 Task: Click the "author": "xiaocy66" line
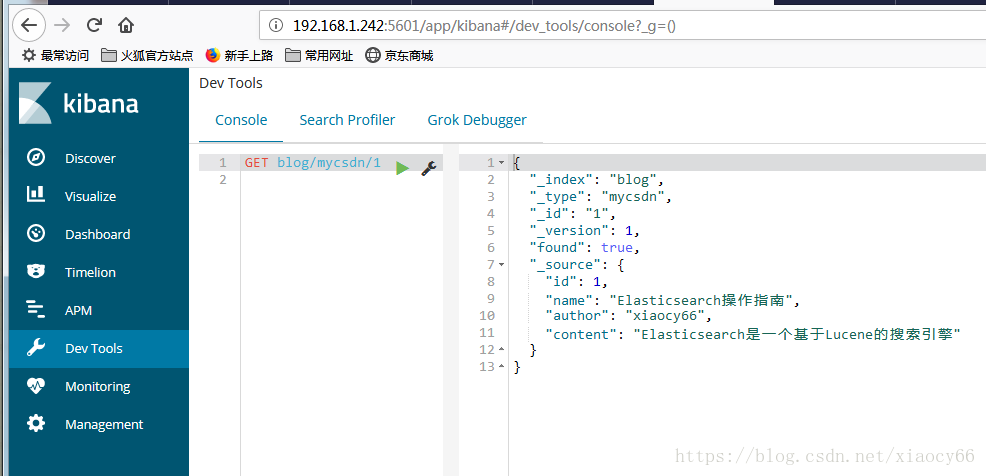coord(629,315)
